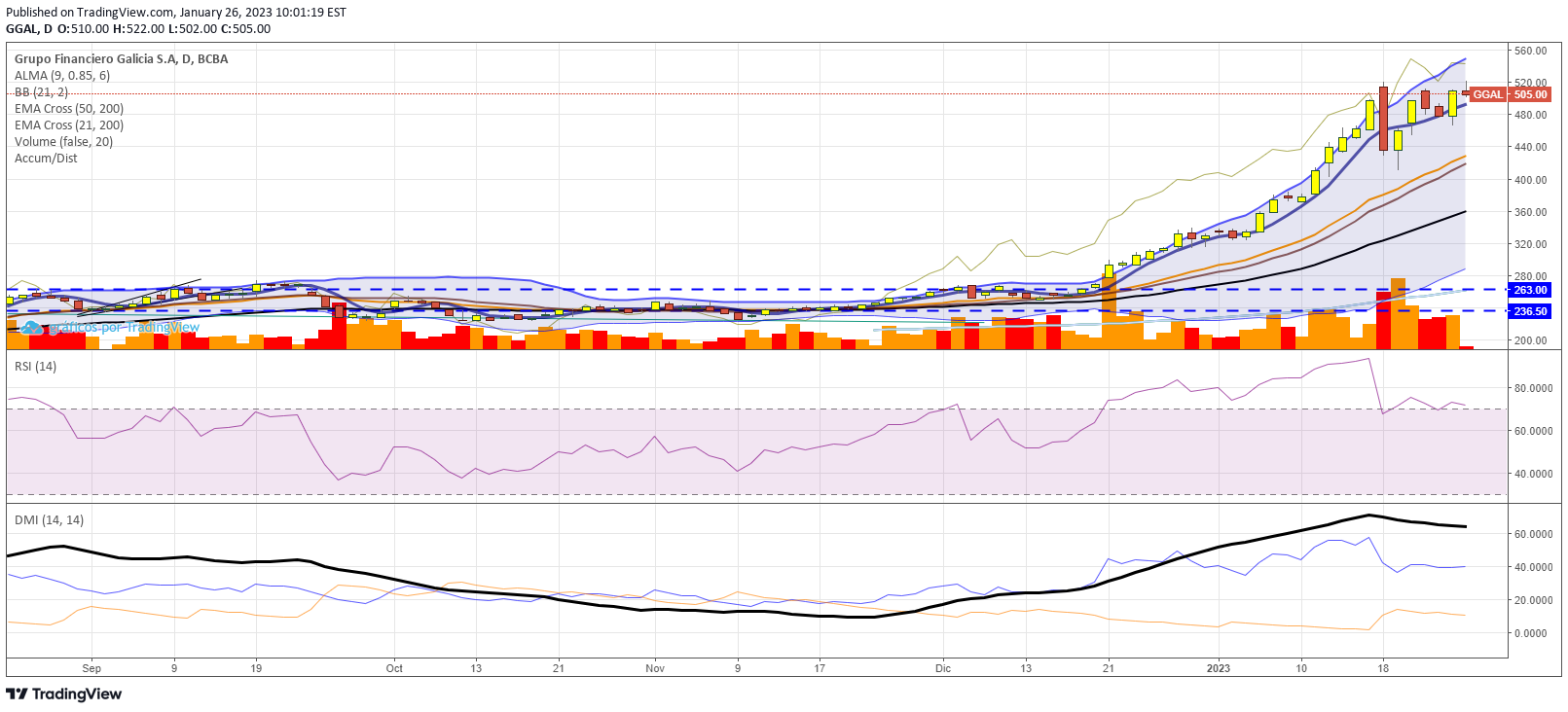
Task: Toggle the Accum/Dist indicator label
Action: tap(46, 159)
